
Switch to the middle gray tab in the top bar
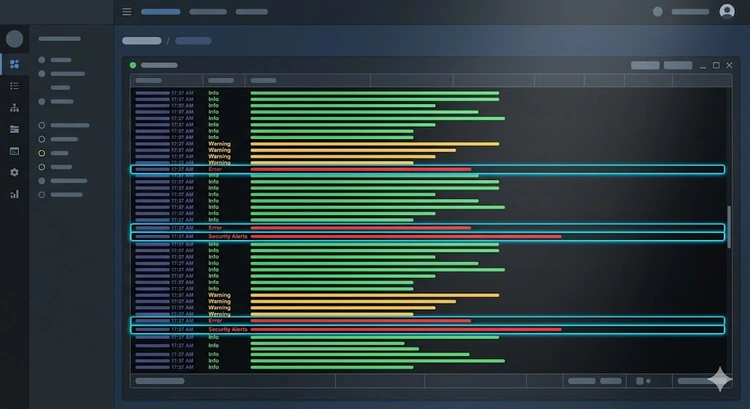(208, 11)
